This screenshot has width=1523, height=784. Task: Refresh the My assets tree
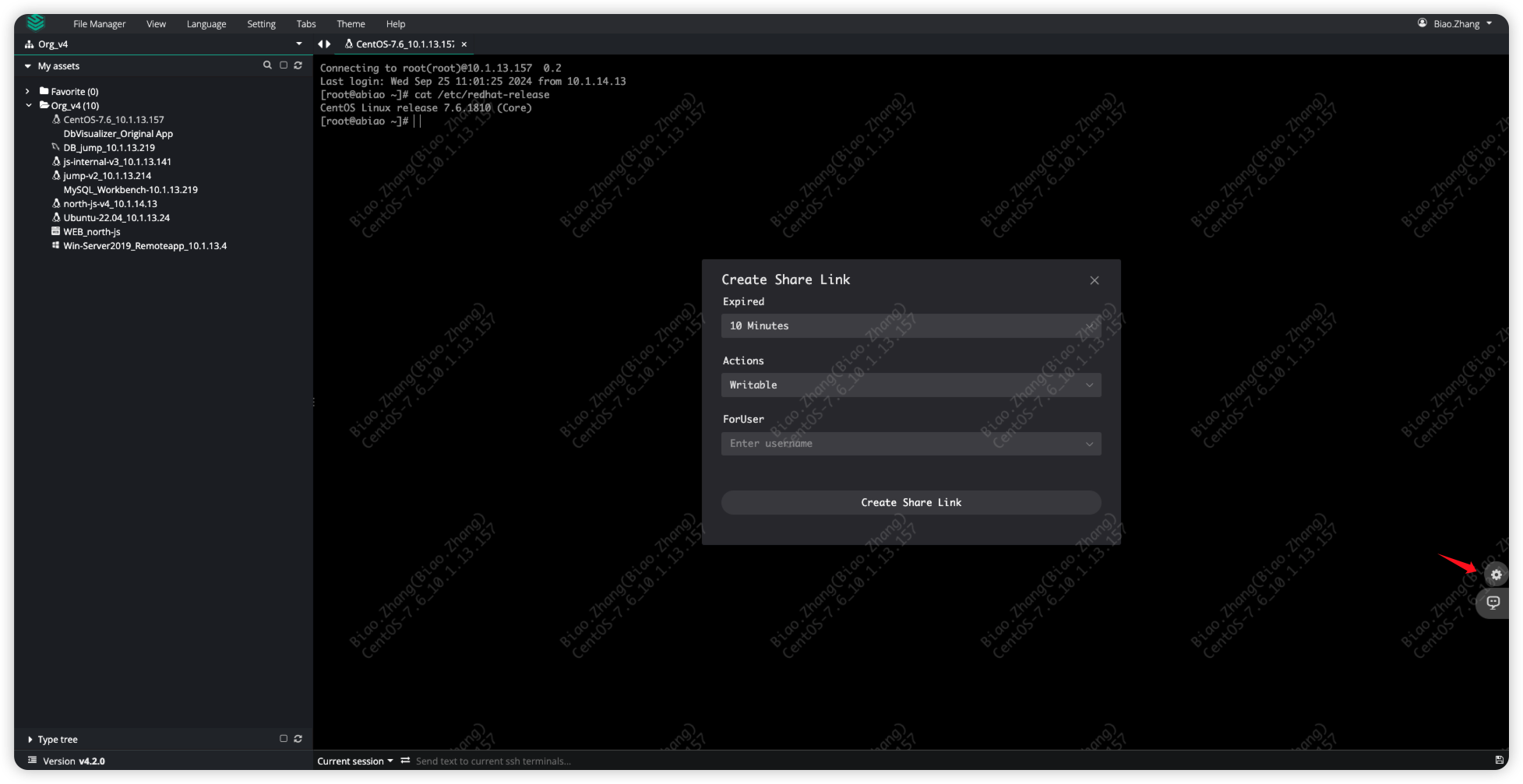click(x=298, y=65)
